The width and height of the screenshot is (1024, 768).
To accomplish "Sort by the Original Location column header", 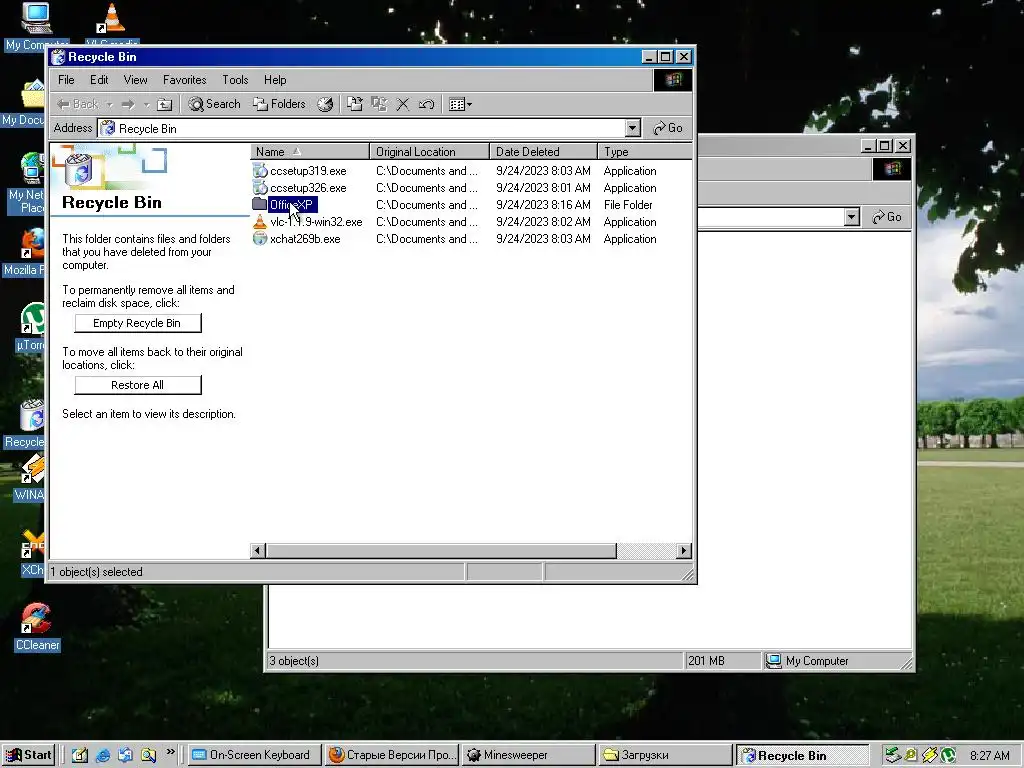I will tap(429, 152).
